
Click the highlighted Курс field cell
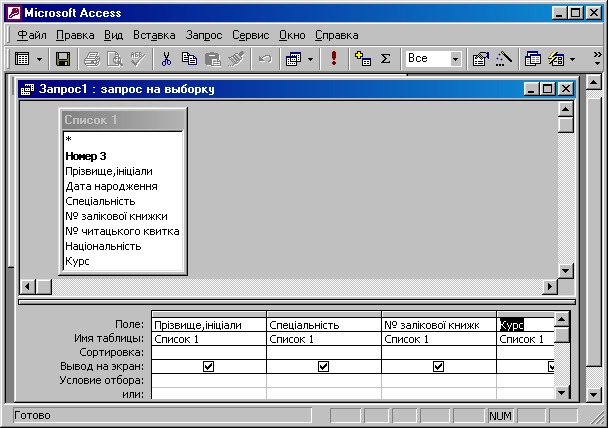click(525, 325)
